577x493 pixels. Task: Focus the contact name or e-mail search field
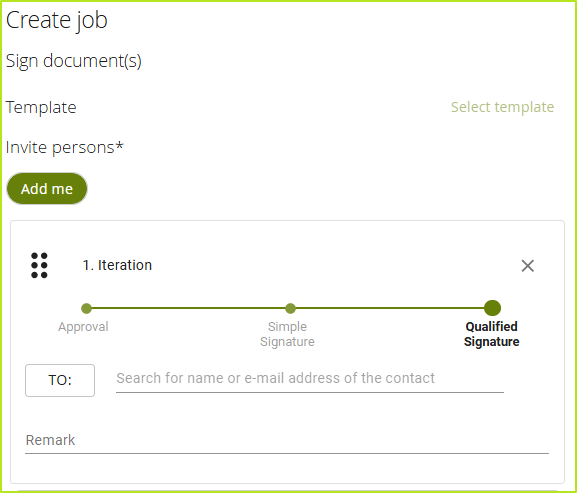310,379
